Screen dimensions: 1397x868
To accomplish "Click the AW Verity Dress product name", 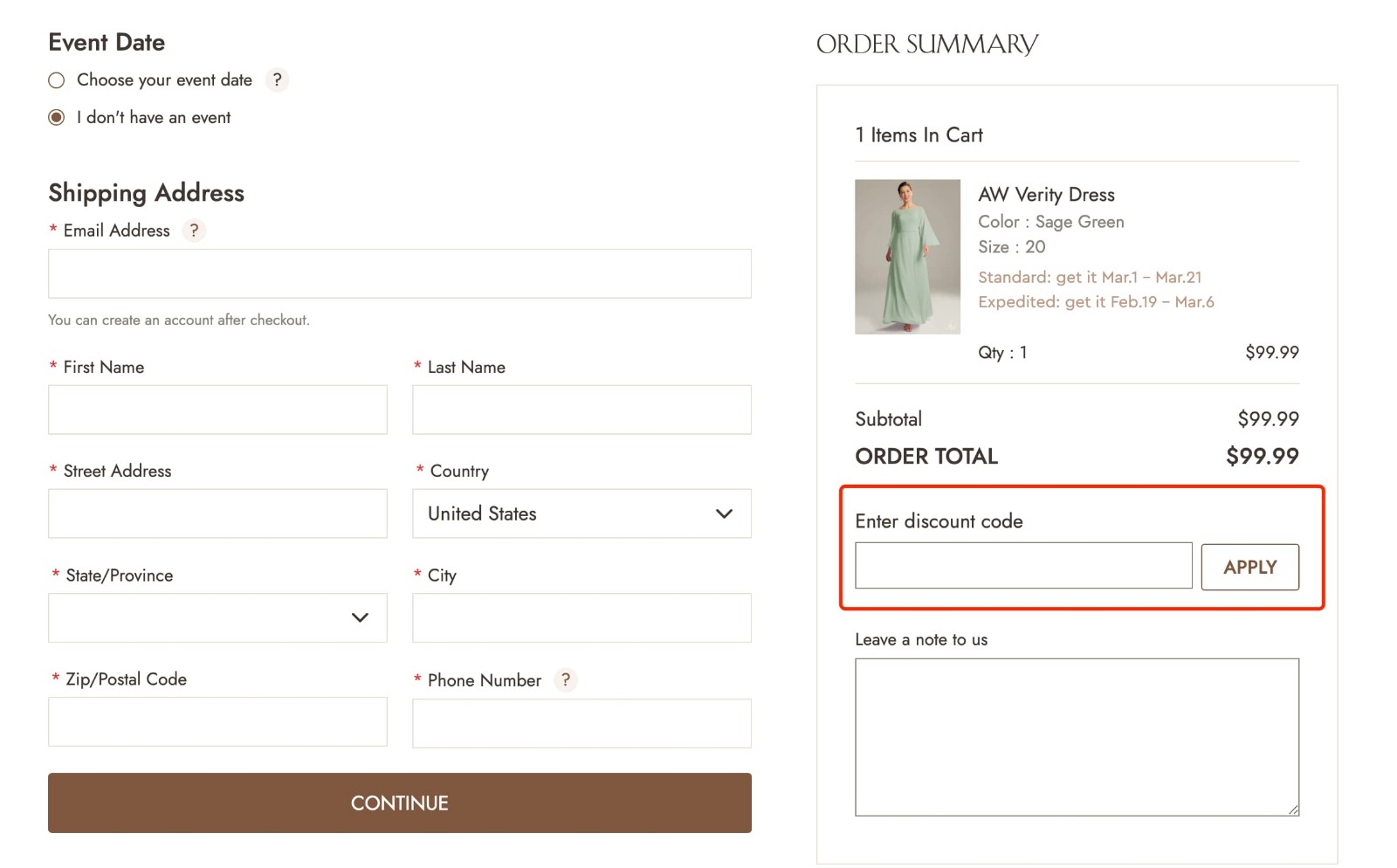I will (x=1047, y=194).
